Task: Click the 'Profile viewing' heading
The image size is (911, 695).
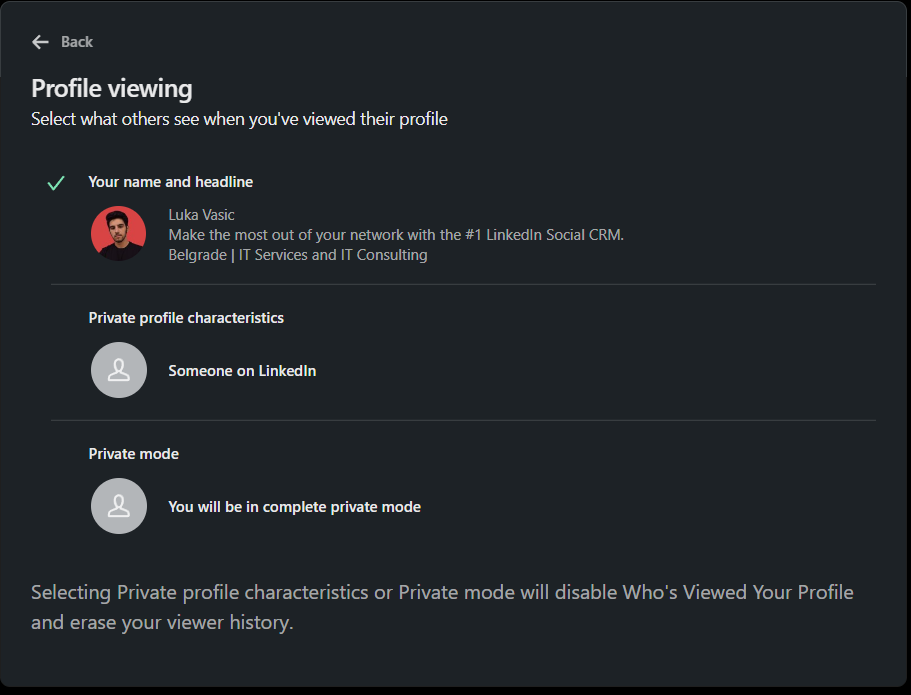Action: [111, 89]
